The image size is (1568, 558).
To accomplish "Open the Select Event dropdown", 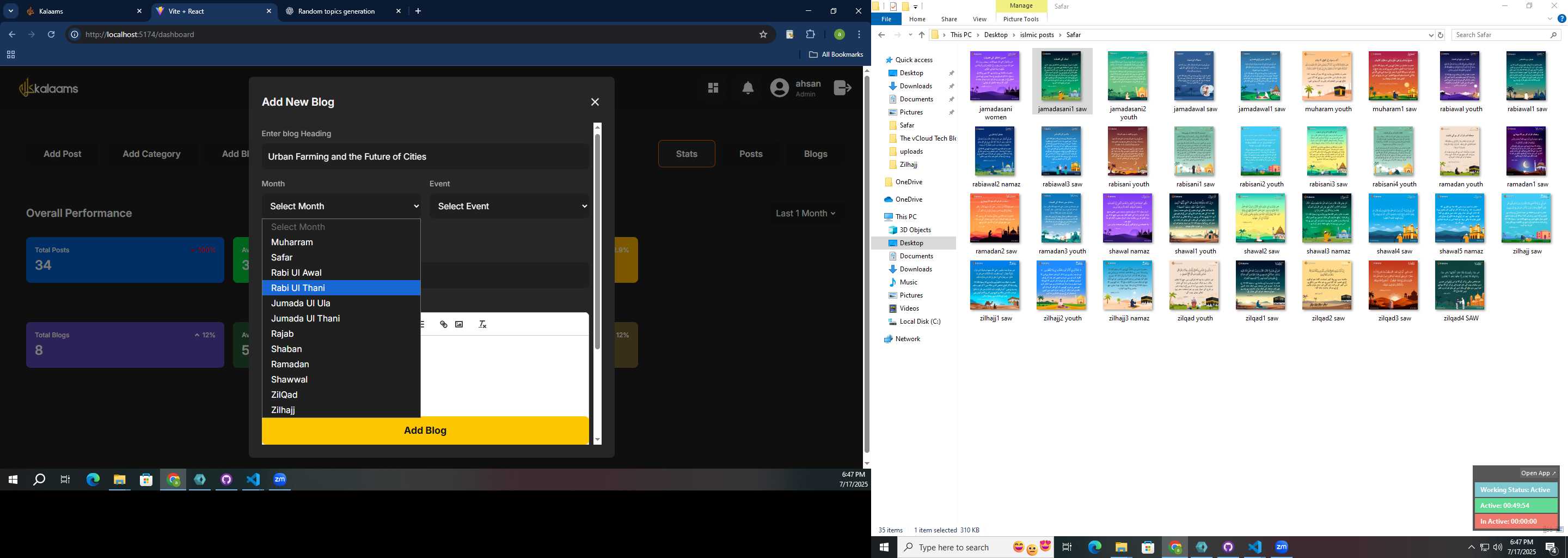I will click(510, 206).
